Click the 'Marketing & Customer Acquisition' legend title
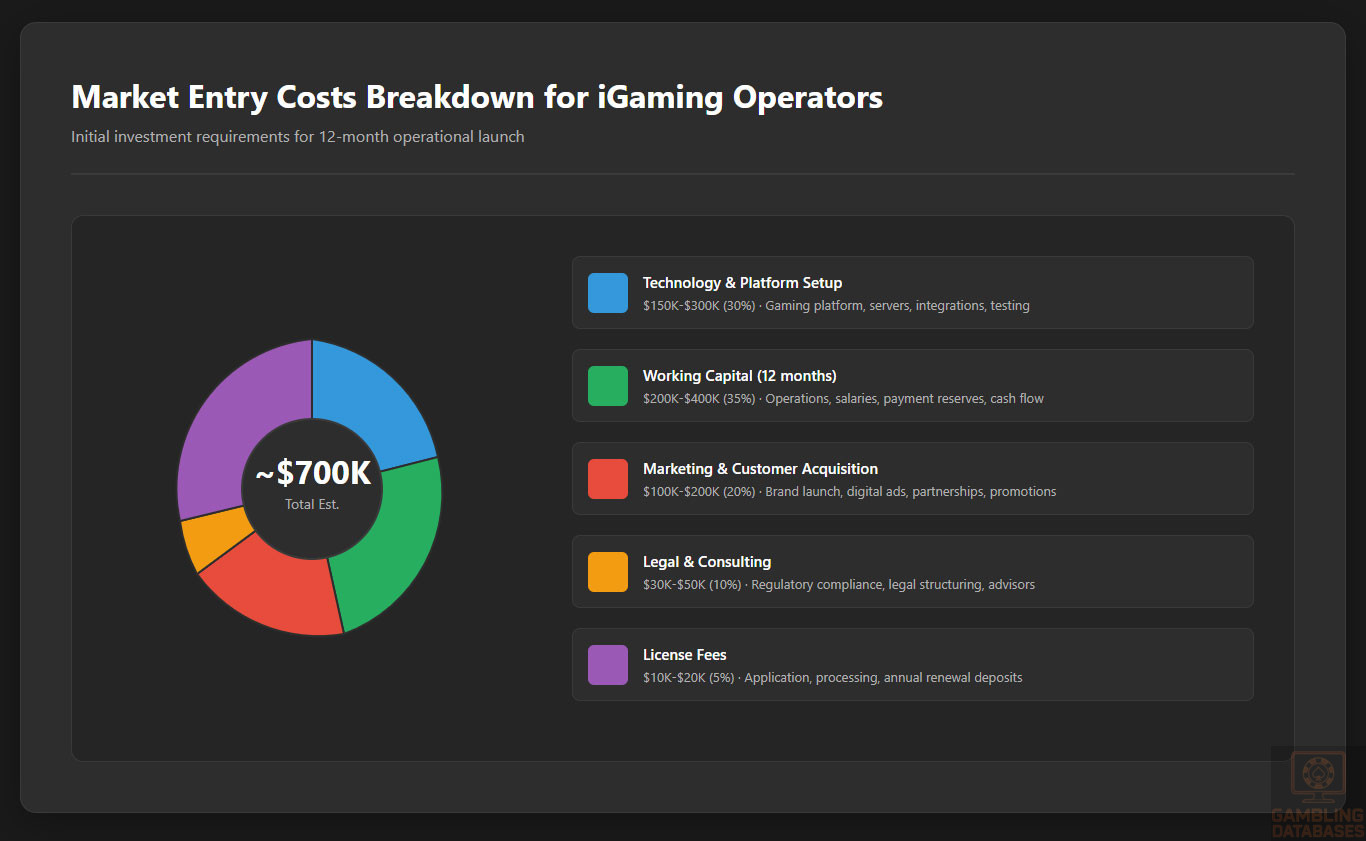The width and height of the screenshot is (1366, 841). click(760, 469)
